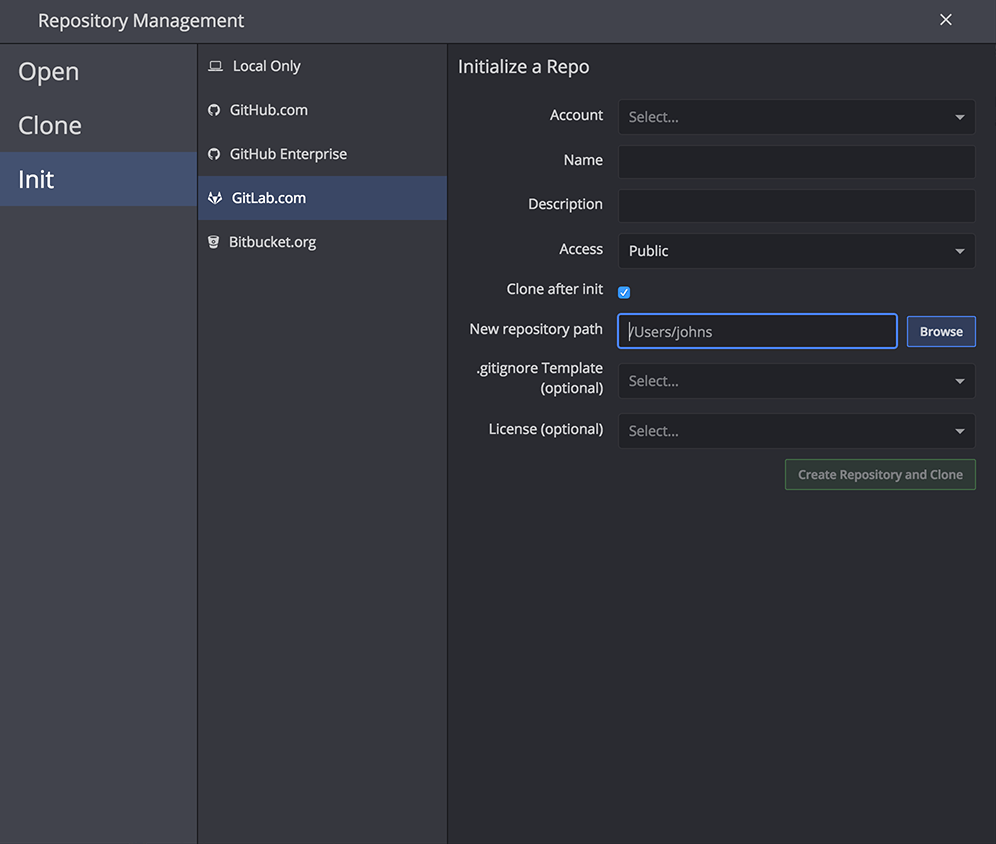Click the GitLab fox logo icon

pyautogui.click(x=214, y=198)
